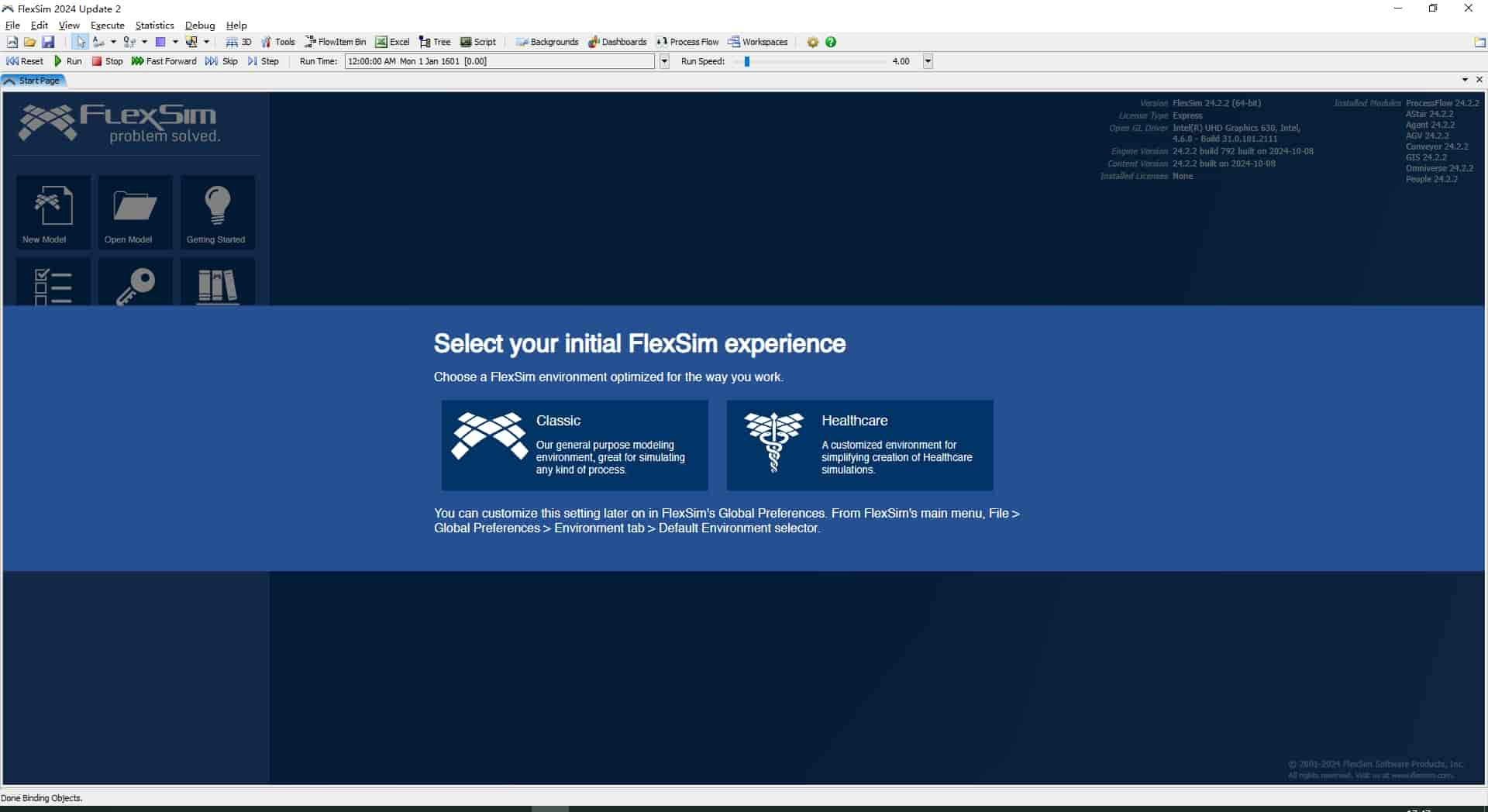
Task: Expand the connect mode dropdown arrow
Action: coord(113,42)
